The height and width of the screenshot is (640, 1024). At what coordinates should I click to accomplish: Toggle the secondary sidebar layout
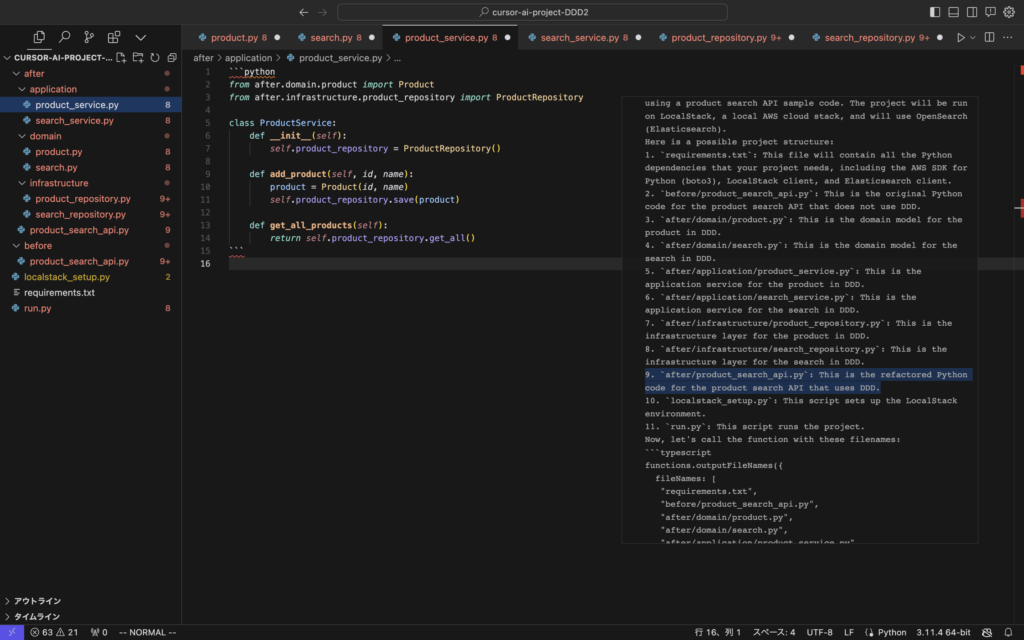[972, 12]
